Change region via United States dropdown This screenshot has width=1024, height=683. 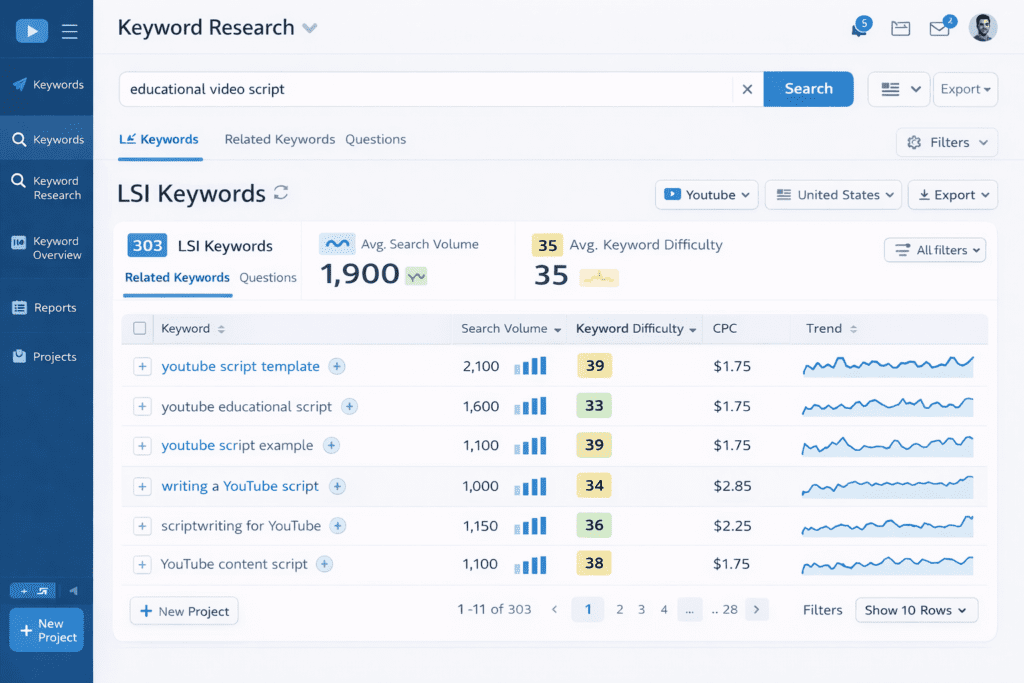click(833, 194)
